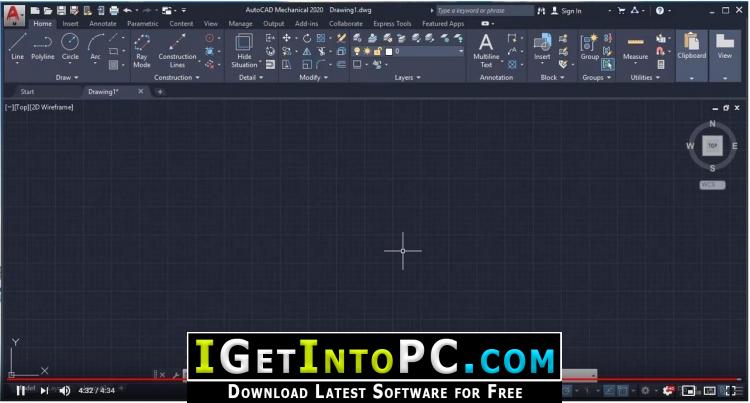Click the Save quick-access icon

point(61,10)
